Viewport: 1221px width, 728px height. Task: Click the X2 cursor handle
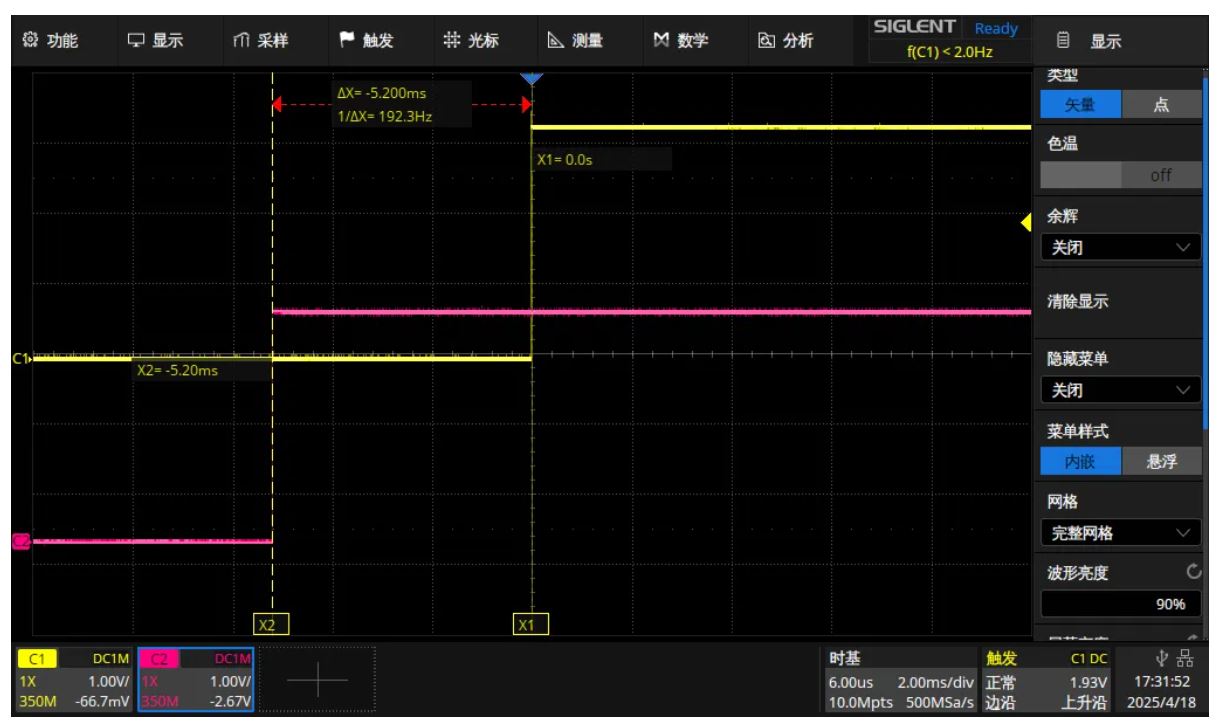[267, 625]
